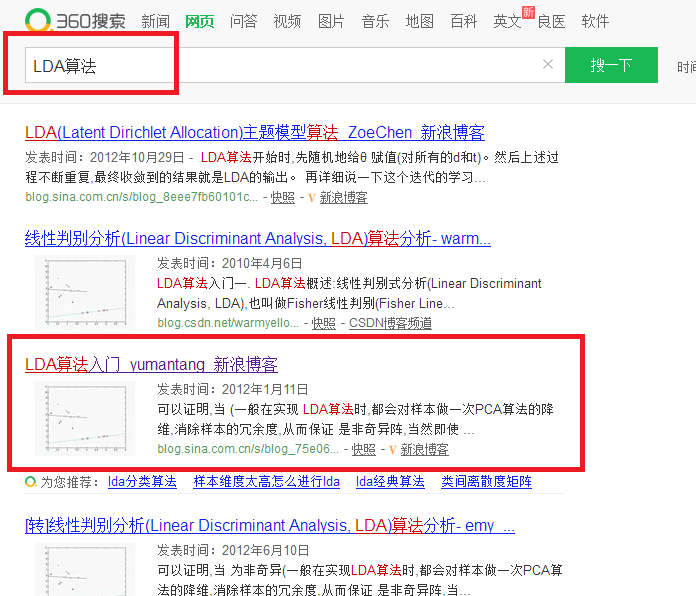Open the 新闻 tab
The height and width of the screenshot is (596, 696).
click(155, 21)
